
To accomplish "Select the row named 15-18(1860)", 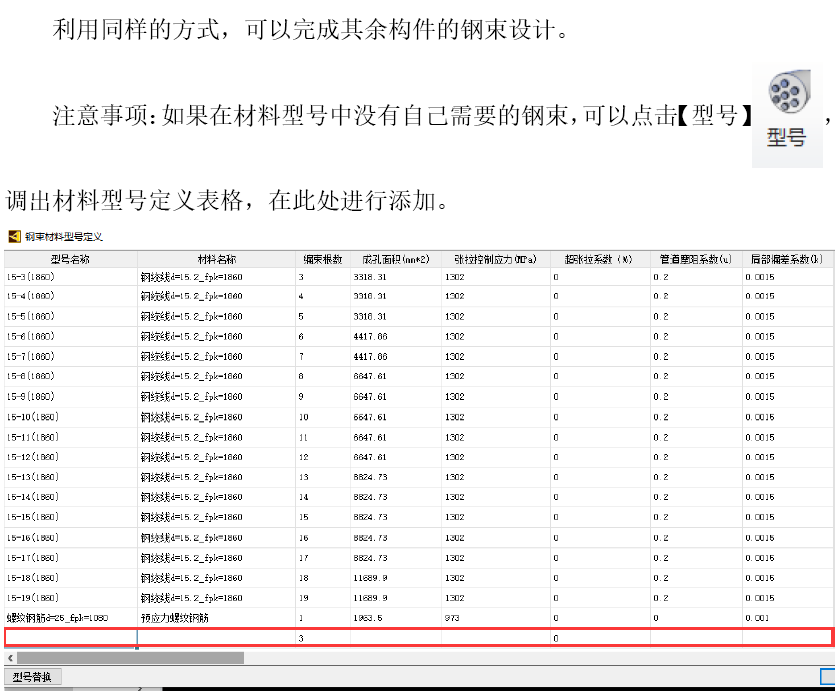I will pyautogui.click(x=419, y=578).
